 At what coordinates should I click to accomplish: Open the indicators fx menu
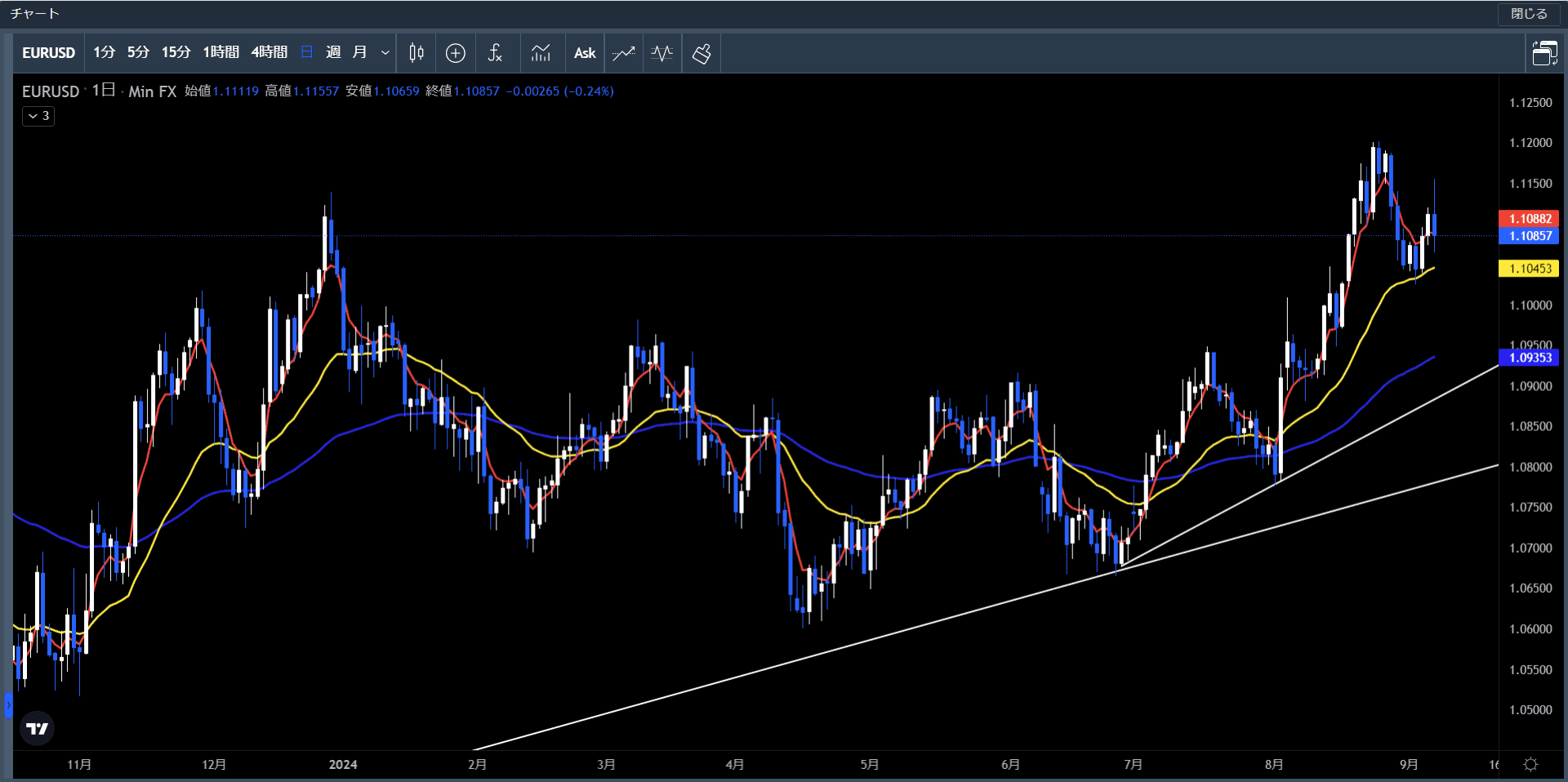[x=495, y=53]
